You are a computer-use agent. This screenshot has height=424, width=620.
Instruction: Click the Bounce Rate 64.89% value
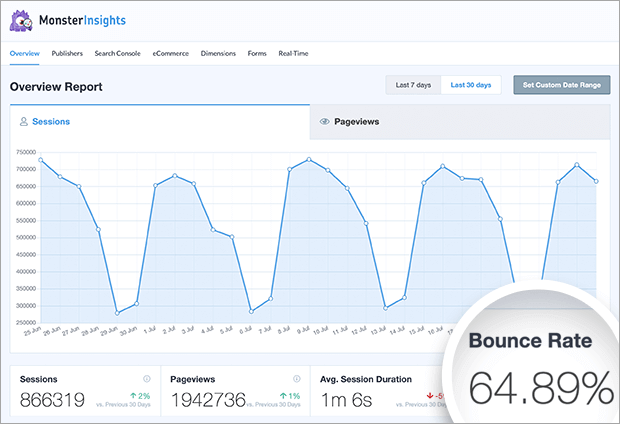(541, 388)
